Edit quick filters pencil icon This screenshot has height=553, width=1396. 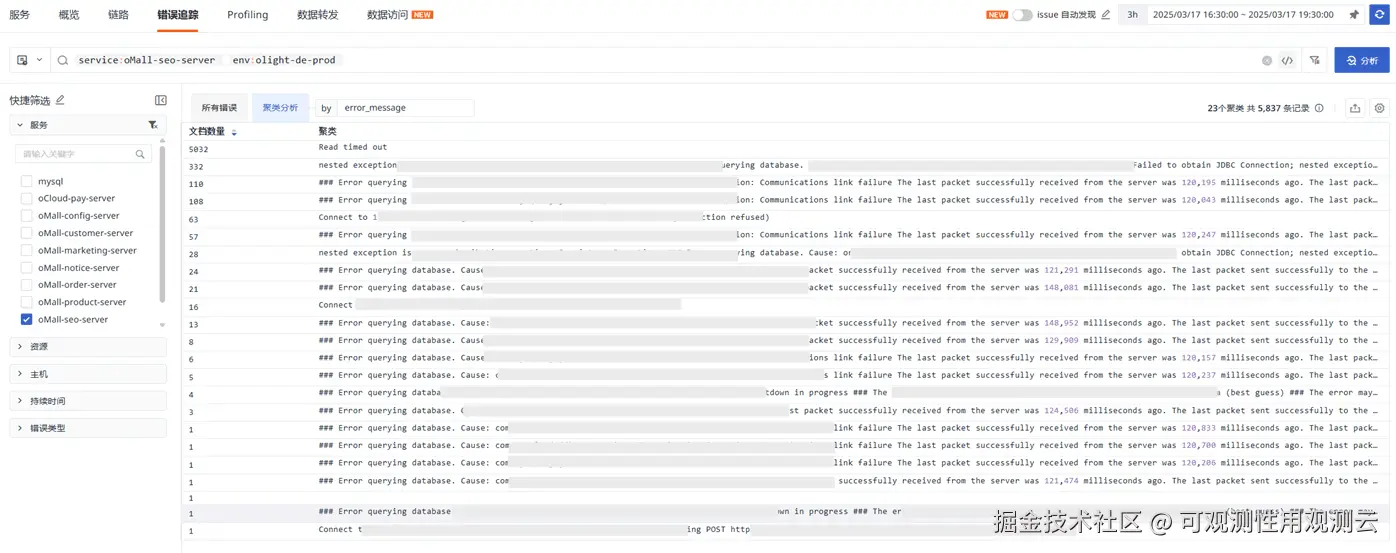[x=60, y=100]
